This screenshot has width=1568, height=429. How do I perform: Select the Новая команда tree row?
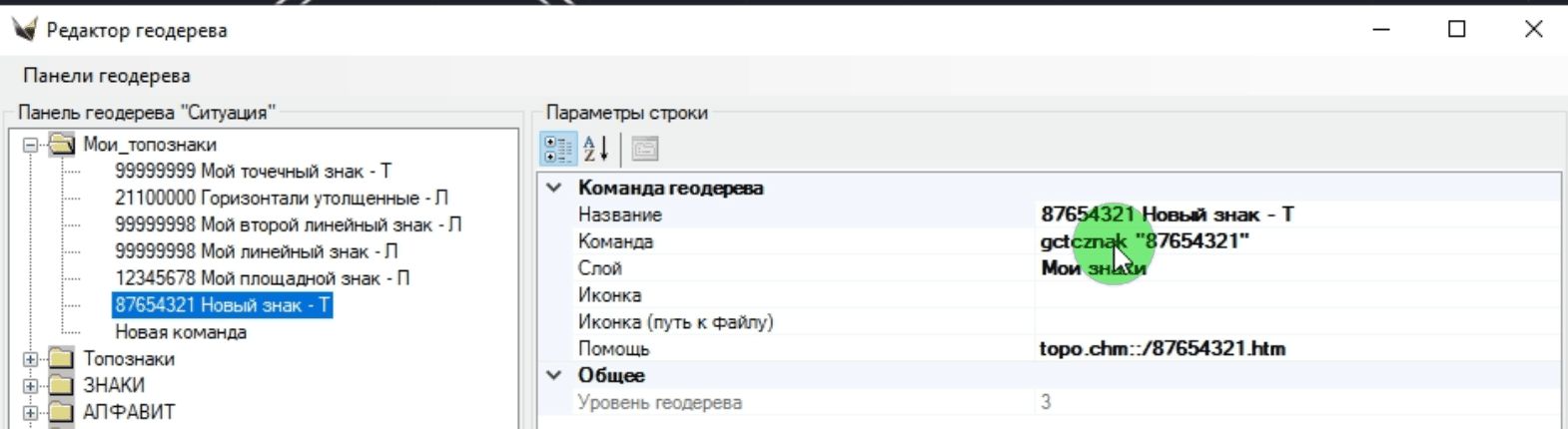(x=181, y=332)
